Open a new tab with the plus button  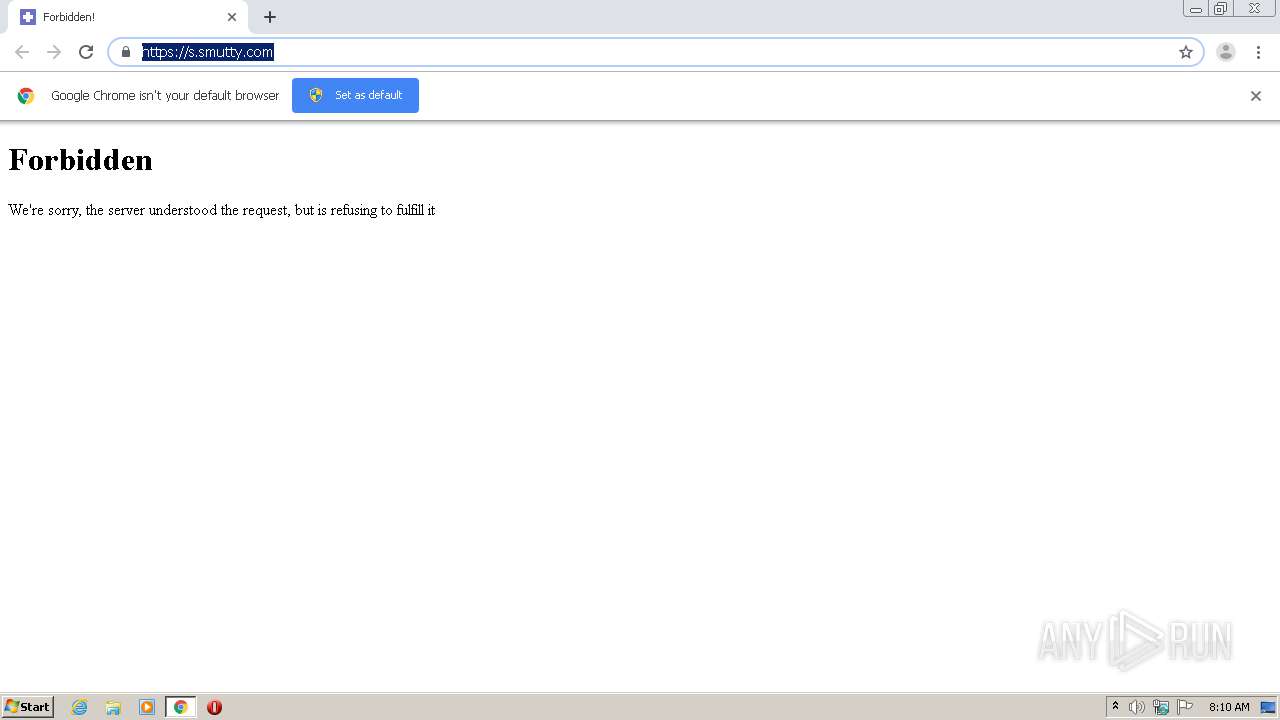[x=270, y=17]
